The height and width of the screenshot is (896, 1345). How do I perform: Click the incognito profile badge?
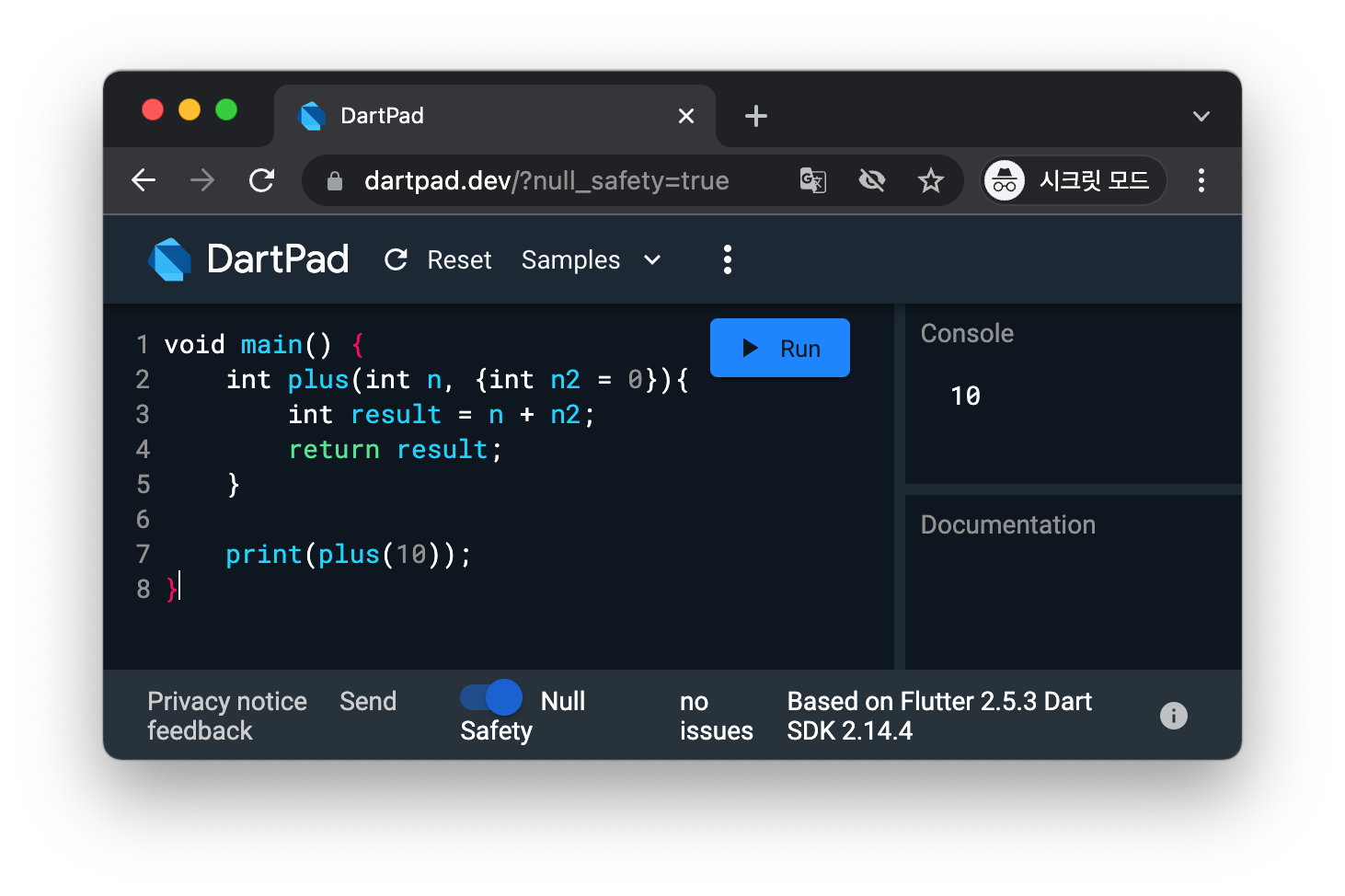click(x=1075, y=180)
